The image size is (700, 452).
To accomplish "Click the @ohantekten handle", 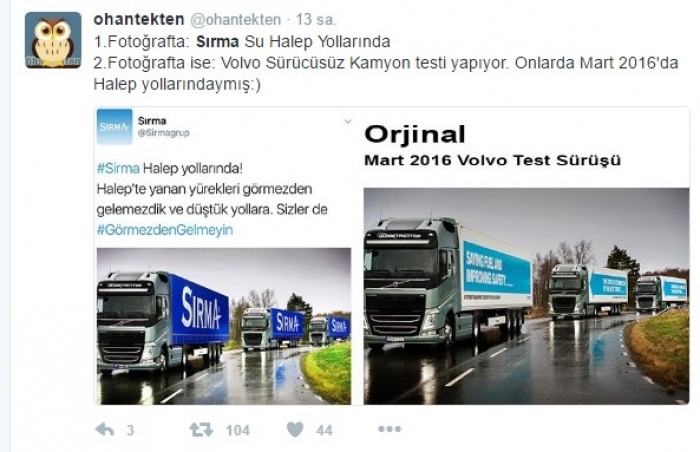I will [x=236, y=20].
